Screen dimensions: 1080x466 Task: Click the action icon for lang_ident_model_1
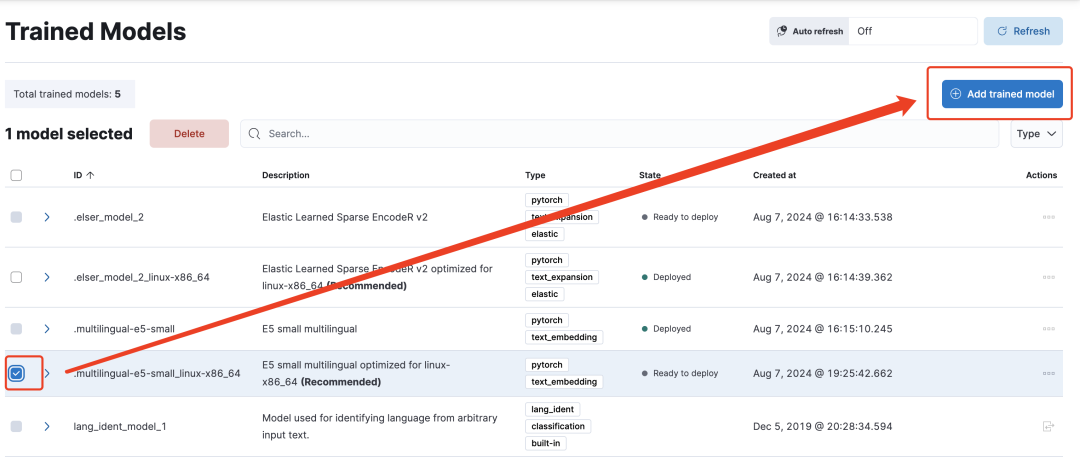[x=1048, y=427]
